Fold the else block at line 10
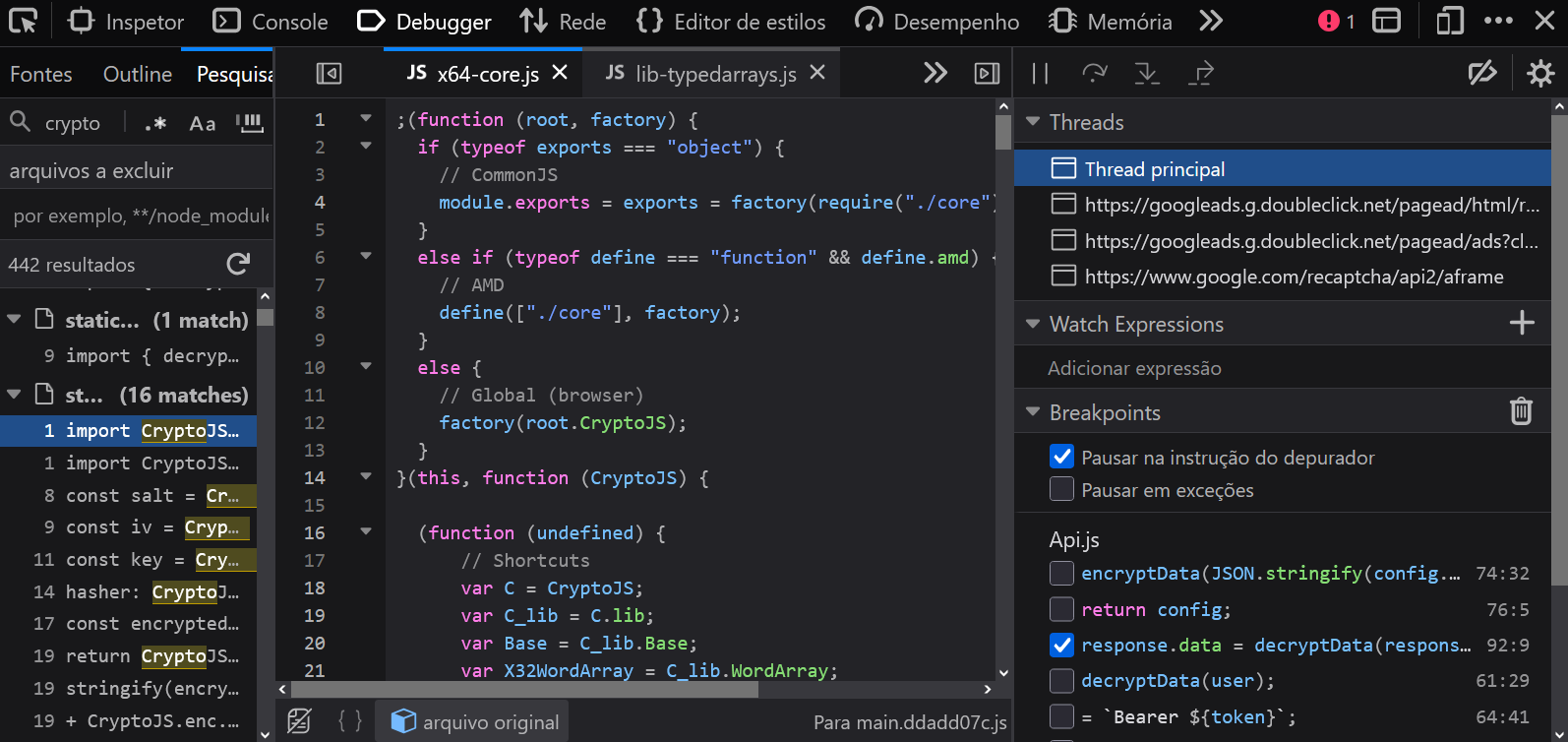 (366, 366)
